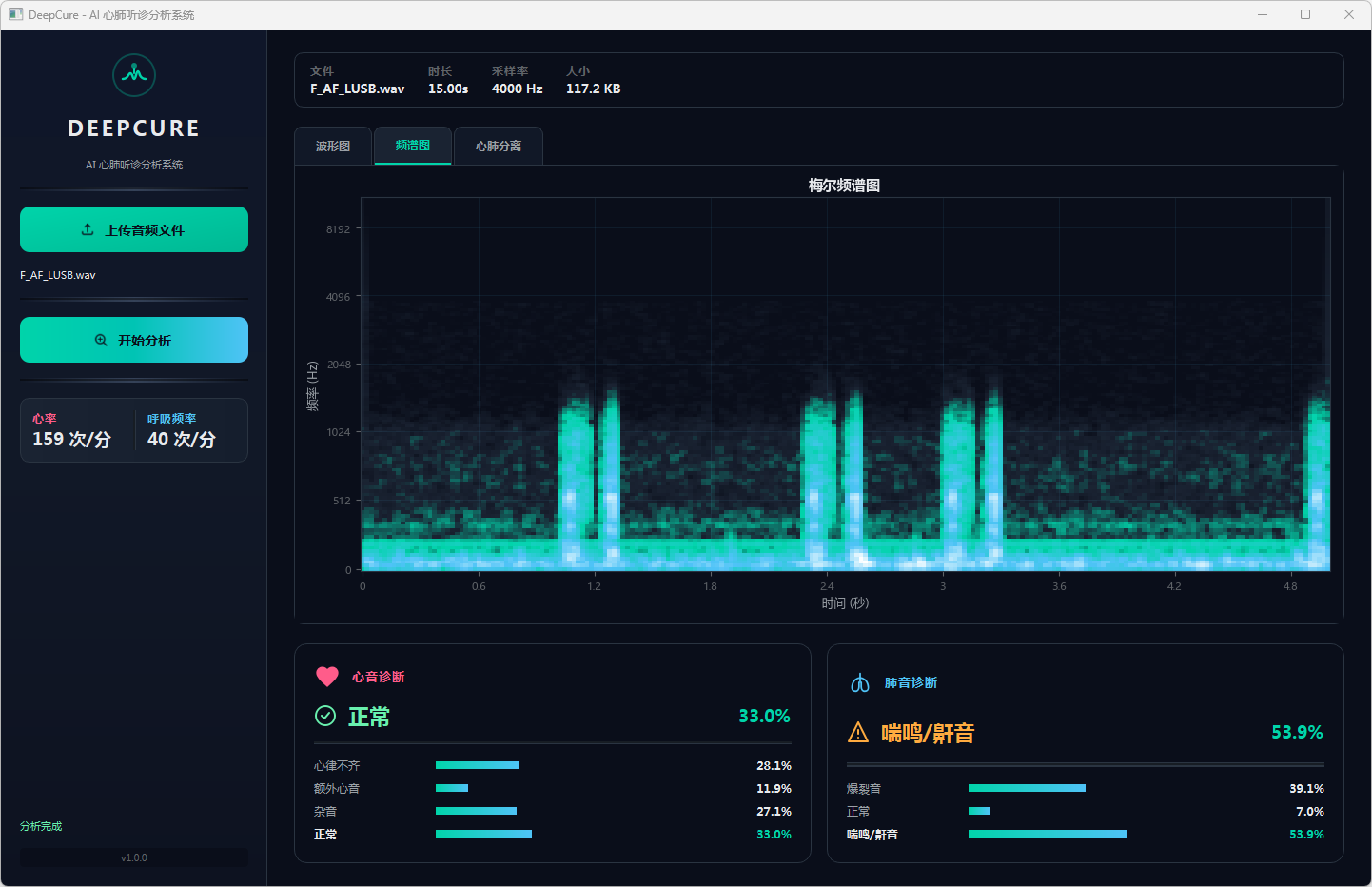The image size is (1372, 887).
Task: Start analysis with the 开始分析 button
Action: (134, 340)
